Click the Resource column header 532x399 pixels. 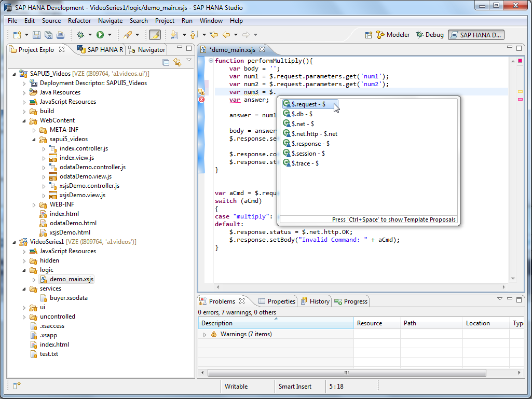click(377, 323)
